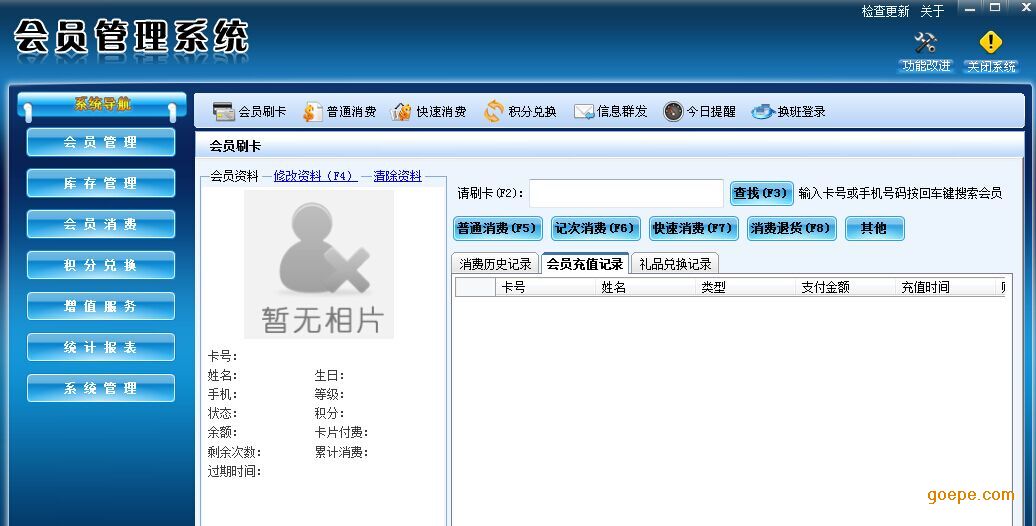The height and width of the screenshot is (526, 1036).
Task: Switch to the 消费历史记录 tab
Action: (x=496, y=264)
